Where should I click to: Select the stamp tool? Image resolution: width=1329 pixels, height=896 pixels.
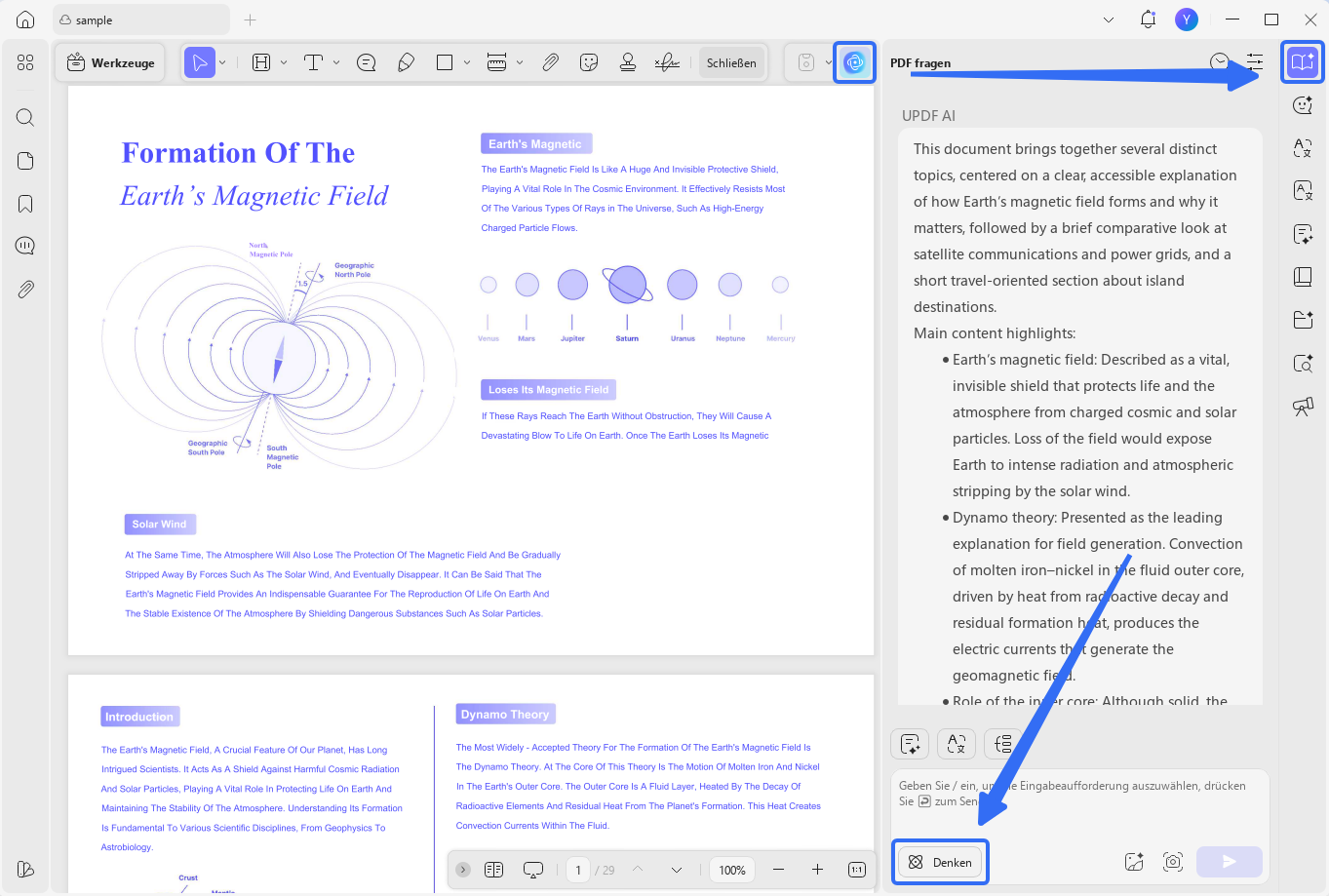628,62
